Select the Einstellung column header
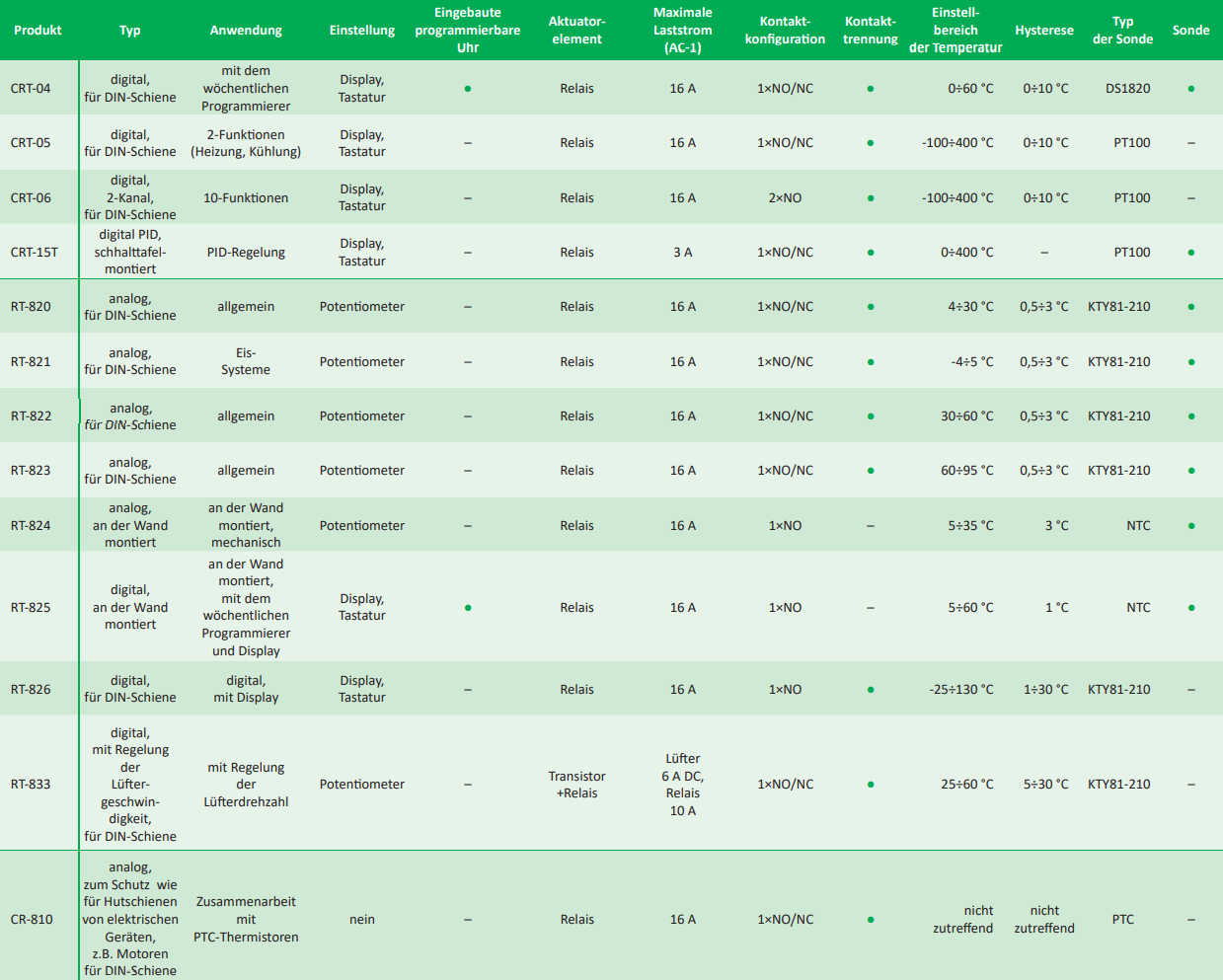Viewport: 1223px width, 980px height. click(x=362, y=31)
